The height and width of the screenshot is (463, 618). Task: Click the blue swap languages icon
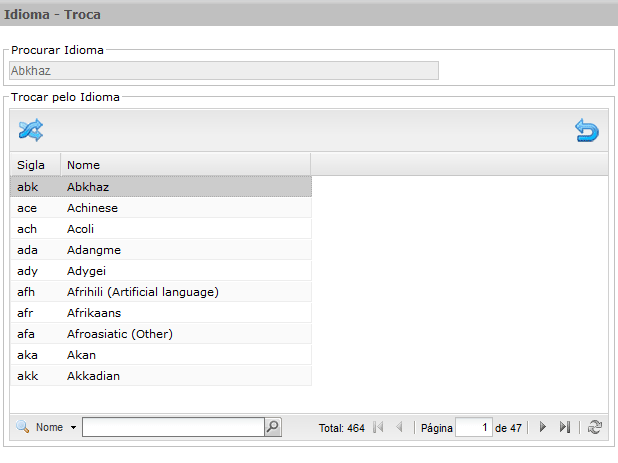point(31,130)
